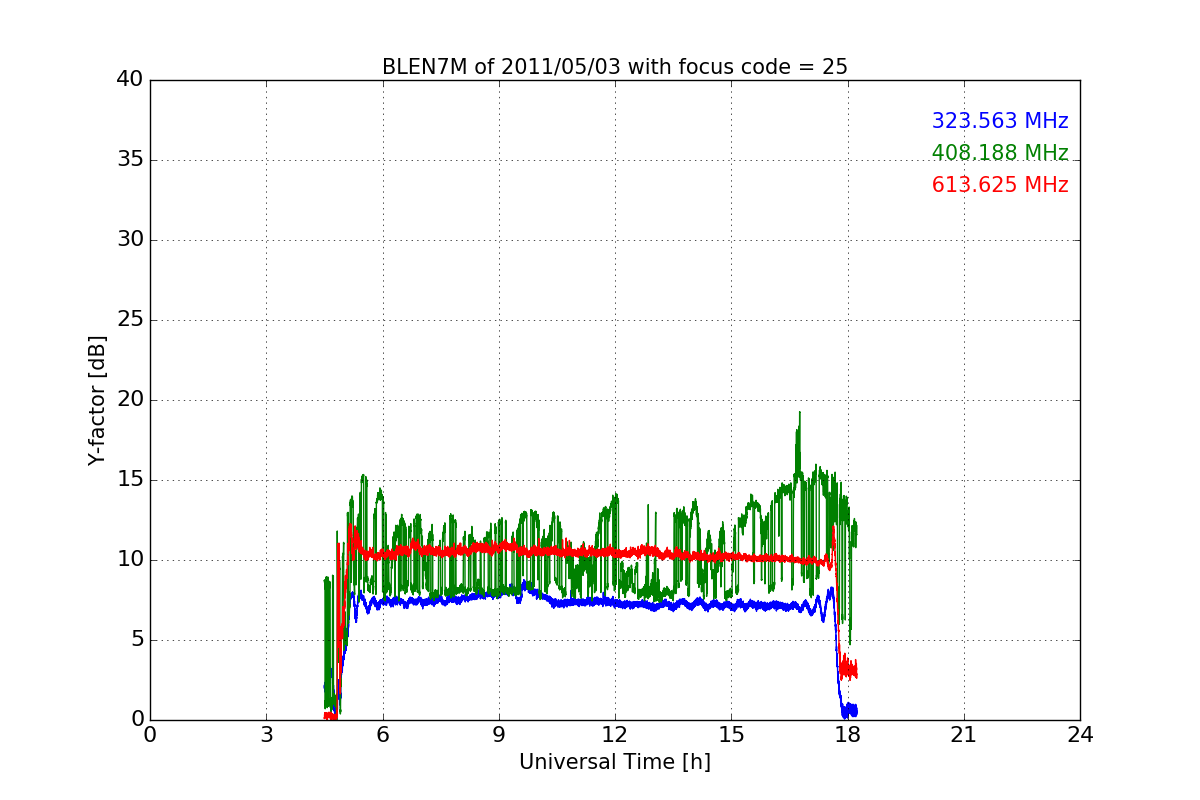
Task: Click the 35 tick label on y-axis
Action: click(130, 160)
